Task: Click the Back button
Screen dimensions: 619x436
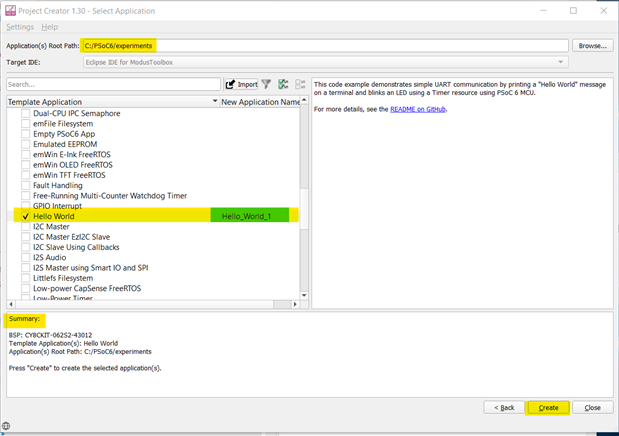Action: pyautogui.click(x=504, y=408)
